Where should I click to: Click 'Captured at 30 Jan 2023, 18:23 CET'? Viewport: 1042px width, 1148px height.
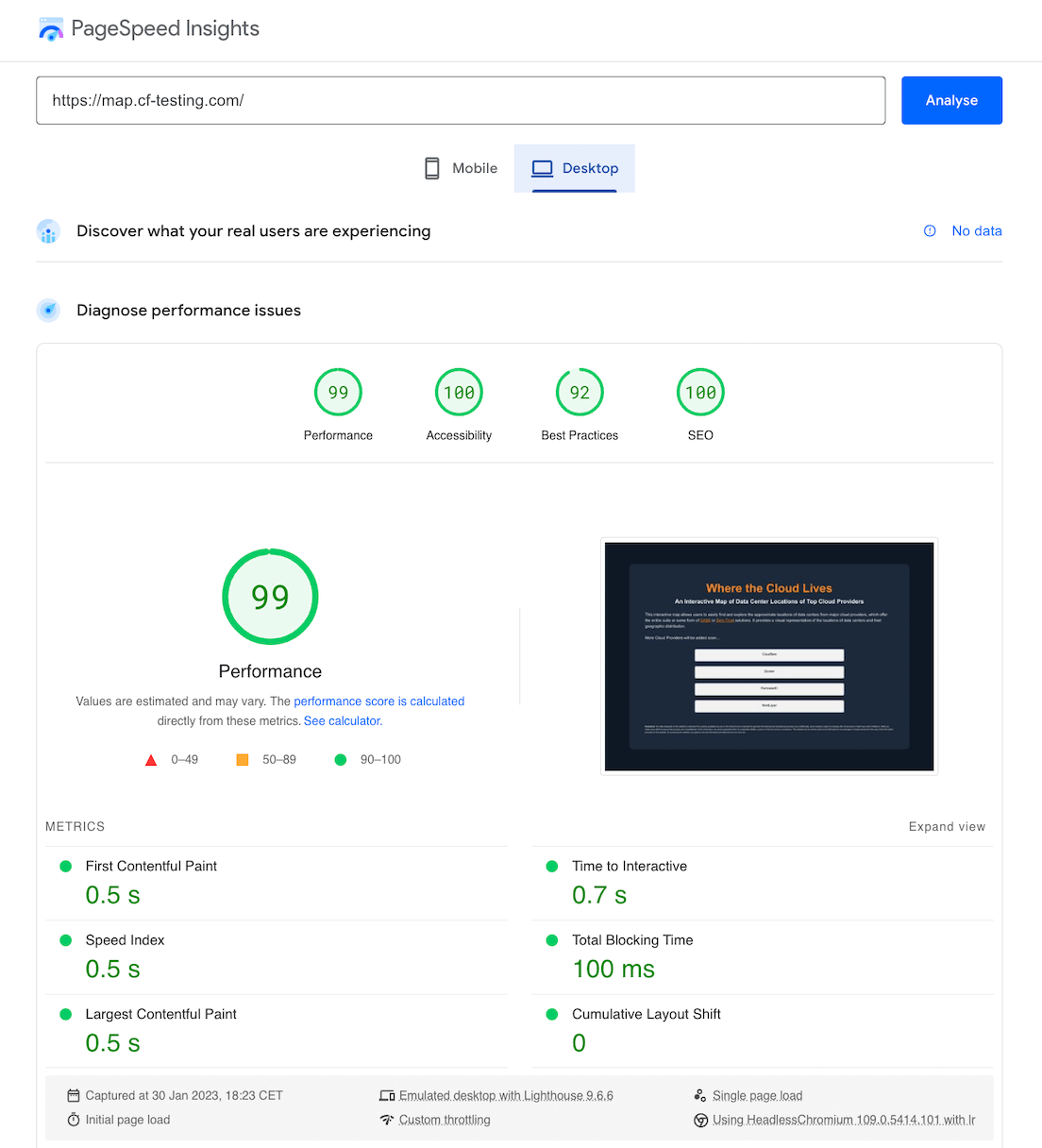pos(184,1096)
